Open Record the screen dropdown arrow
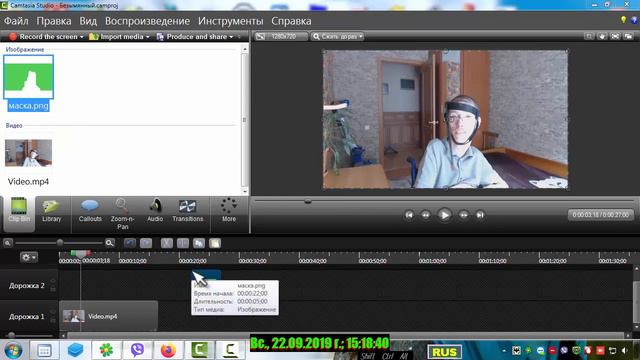640x360 pixels. 82,37
